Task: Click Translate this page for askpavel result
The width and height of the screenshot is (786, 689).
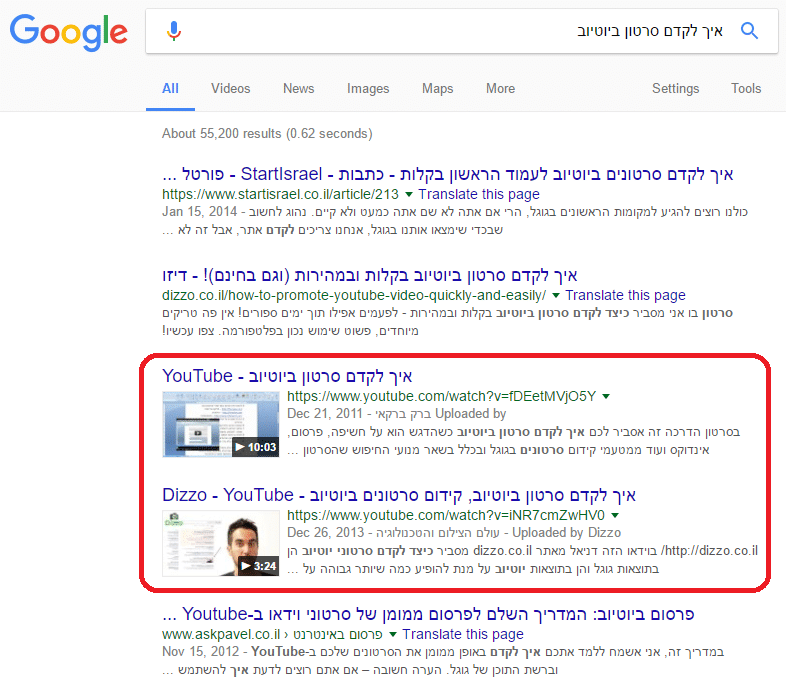Action: coord(463,634)
